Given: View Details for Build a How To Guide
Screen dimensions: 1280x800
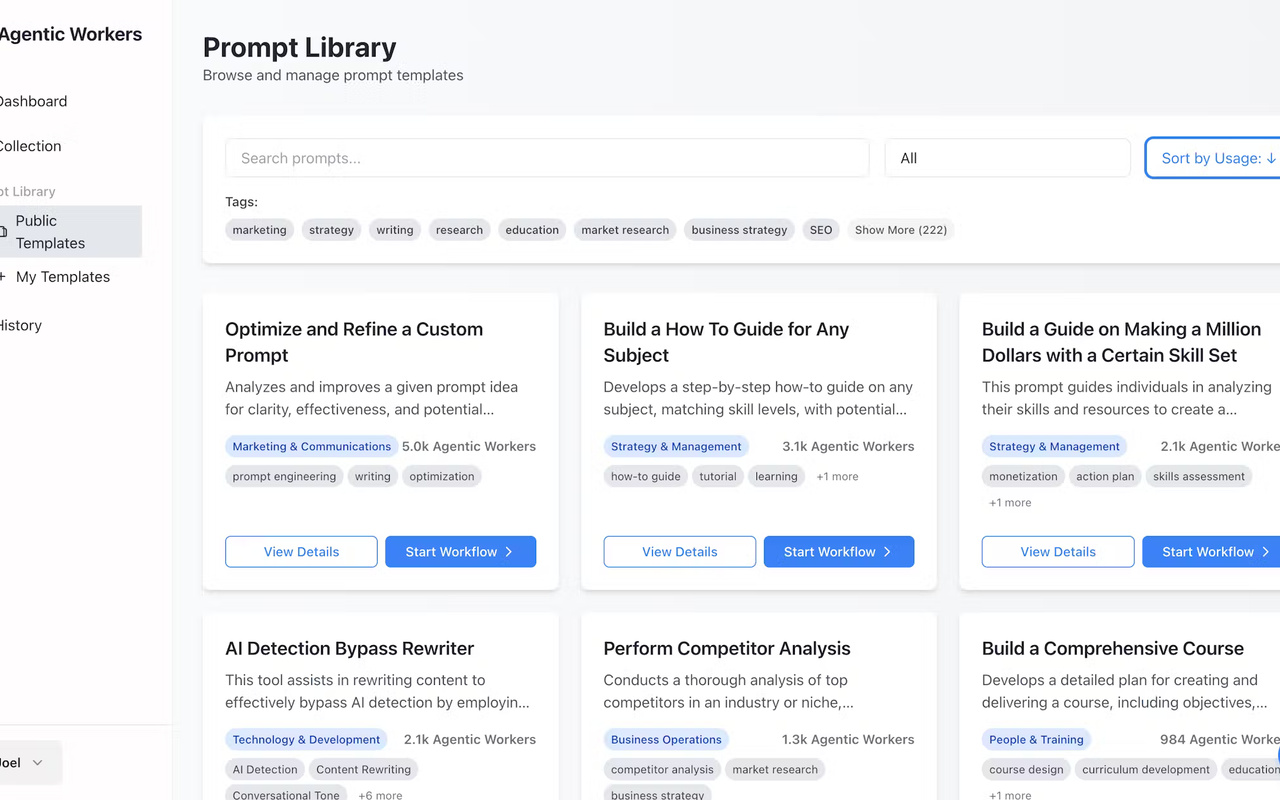Looking at the screenshot, I should 679,552.
